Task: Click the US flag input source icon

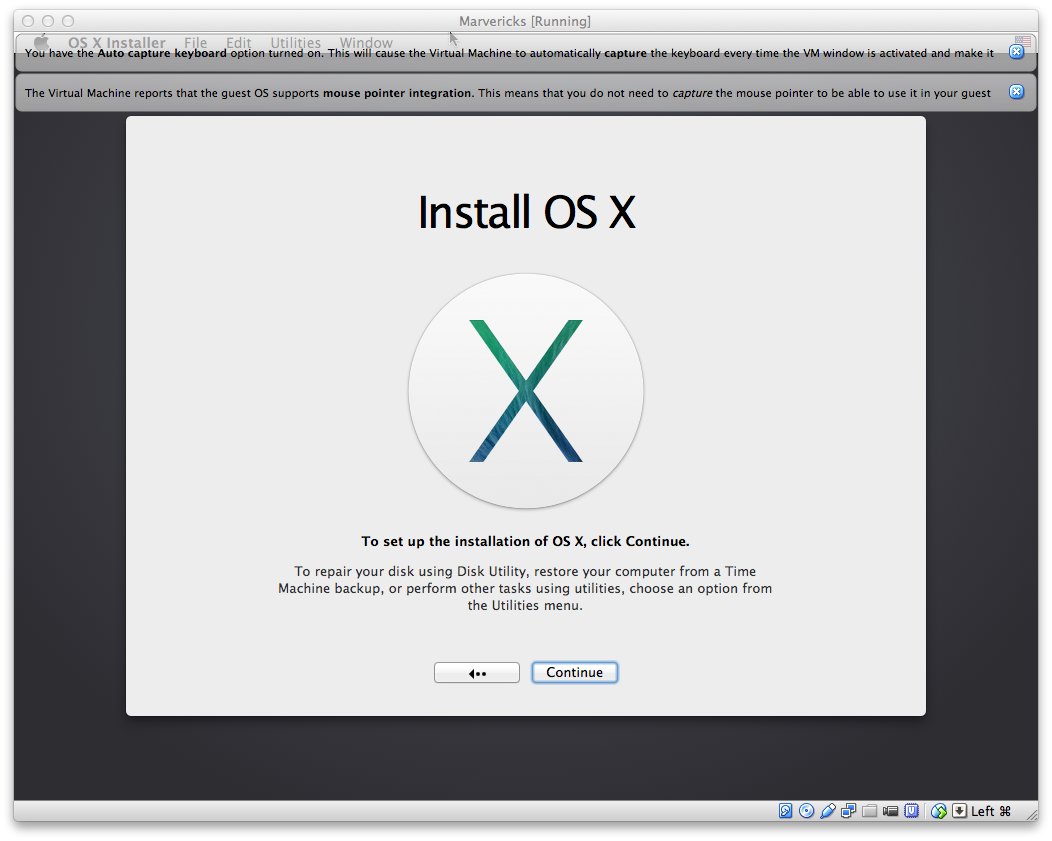Action: click(x=1022, y=42)
